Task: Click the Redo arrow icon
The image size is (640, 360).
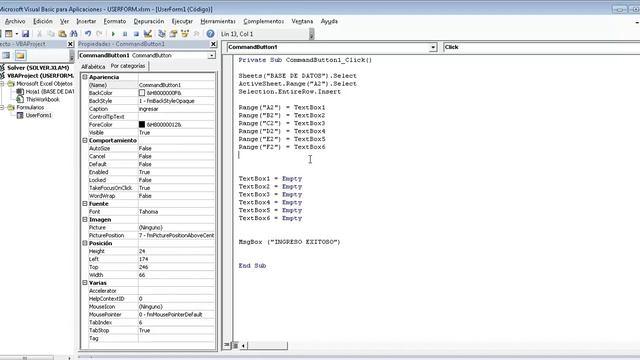Action: pyautogui.click(x=99, y=34)
